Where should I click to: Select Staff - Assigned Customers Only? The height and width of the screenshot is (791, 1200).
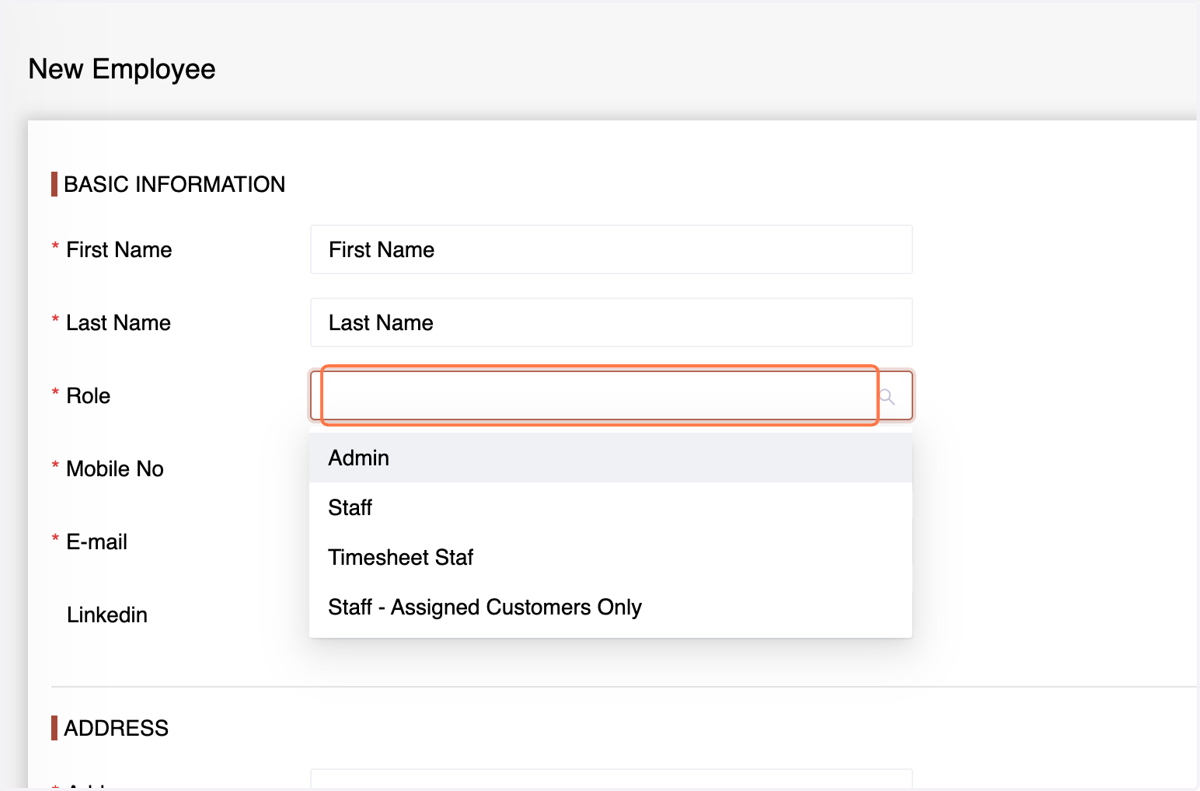[x=610, y=608]
